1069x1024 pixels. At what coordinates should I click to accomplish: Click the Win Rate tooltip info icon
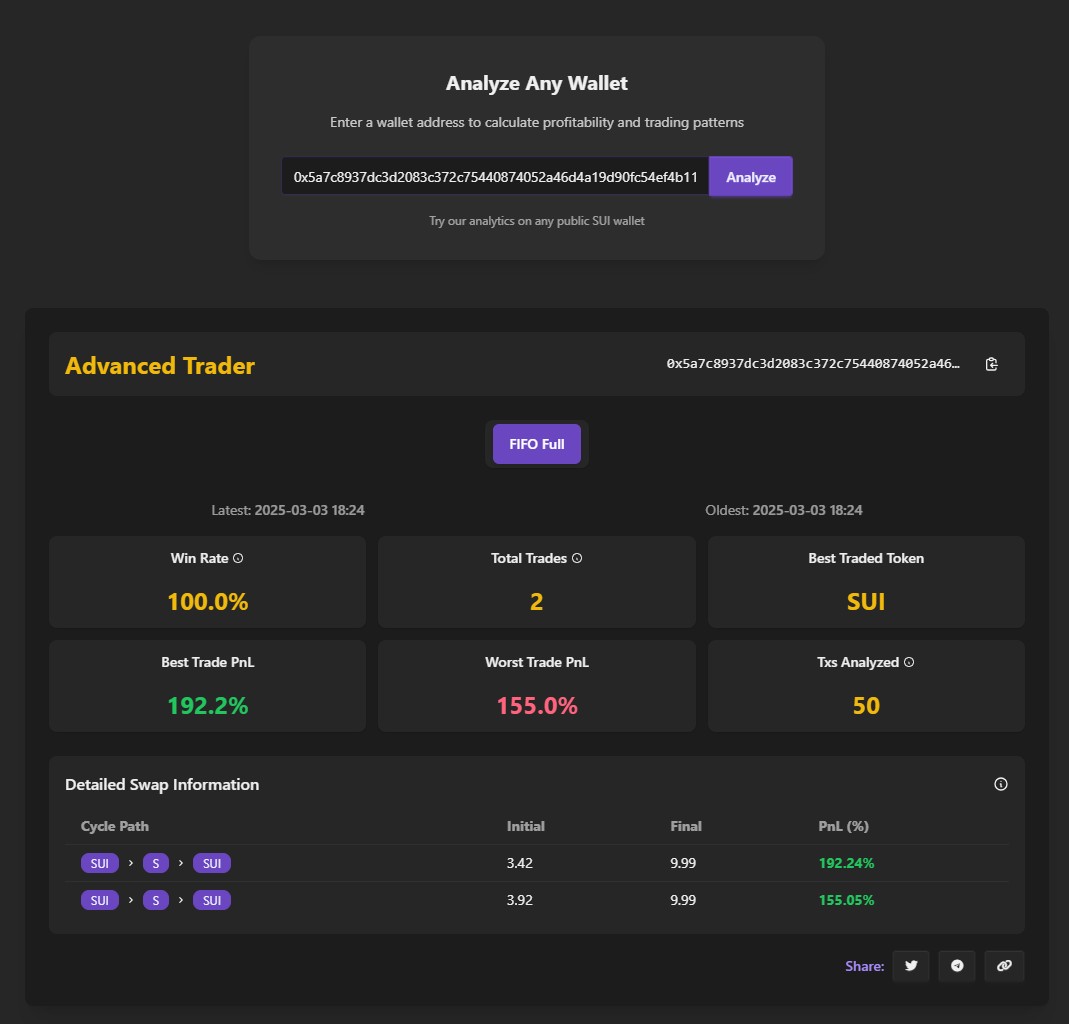point(238,558)
